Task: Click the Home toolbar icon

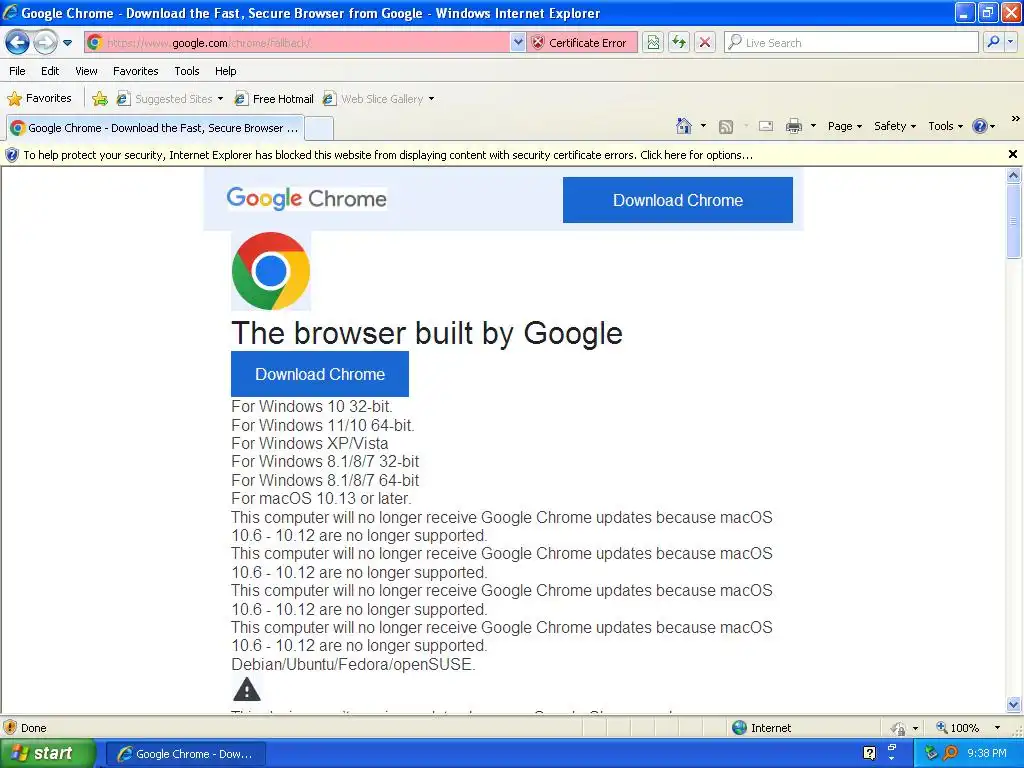Action: pyautogui.click(x=684, y=126)
